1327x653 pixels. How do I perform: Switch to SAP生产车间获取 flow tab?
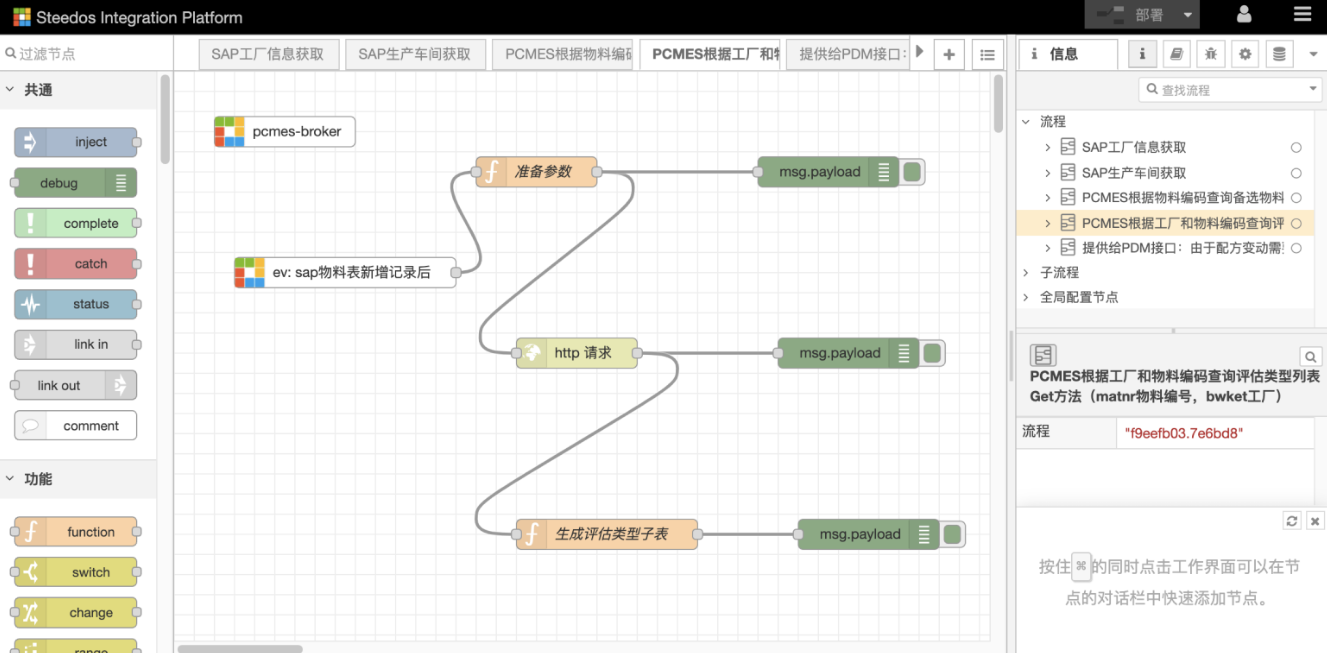click(415, 54)
